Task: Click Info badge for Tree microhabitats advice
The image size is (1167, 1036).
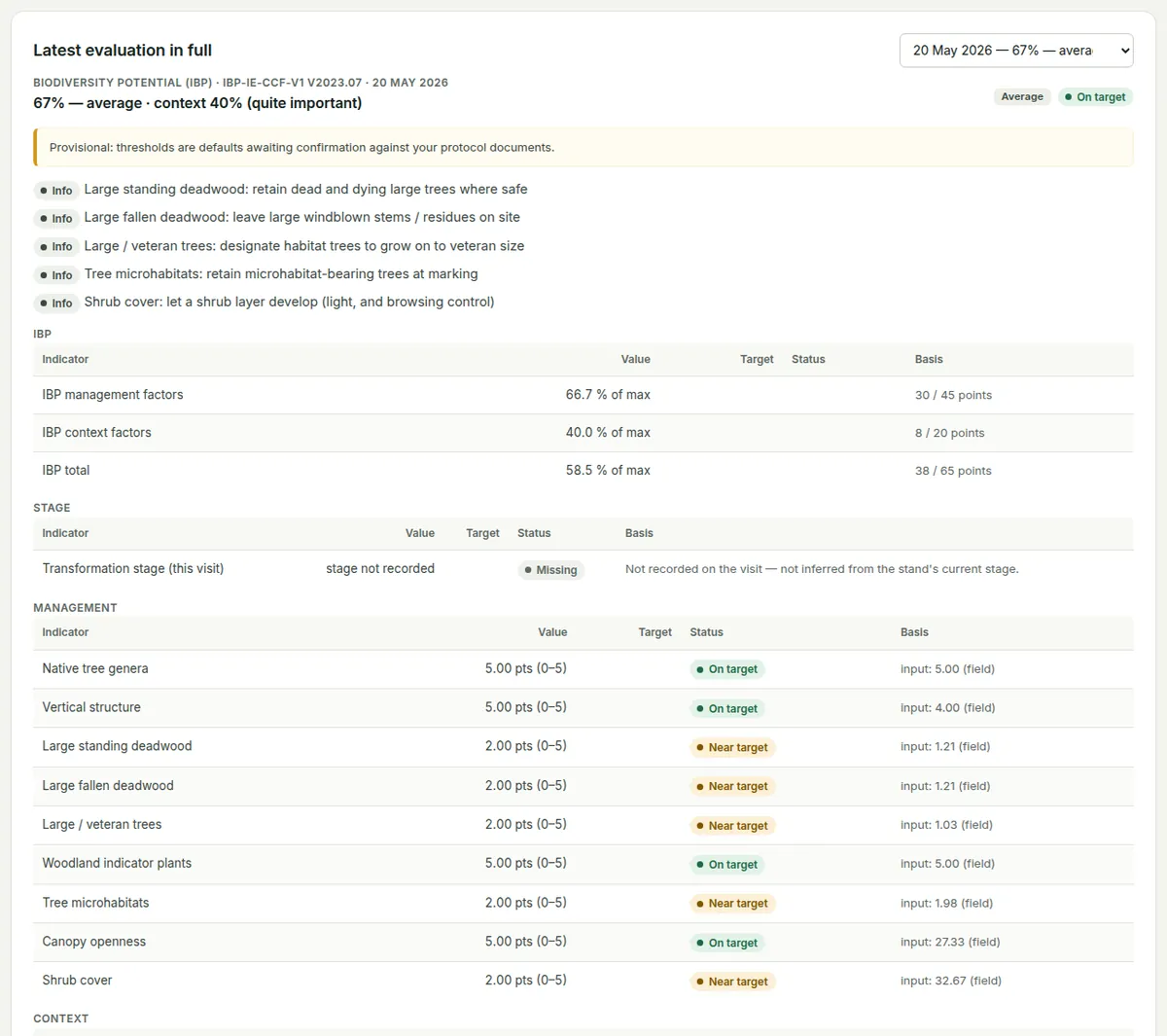Action: coord(56,275)
